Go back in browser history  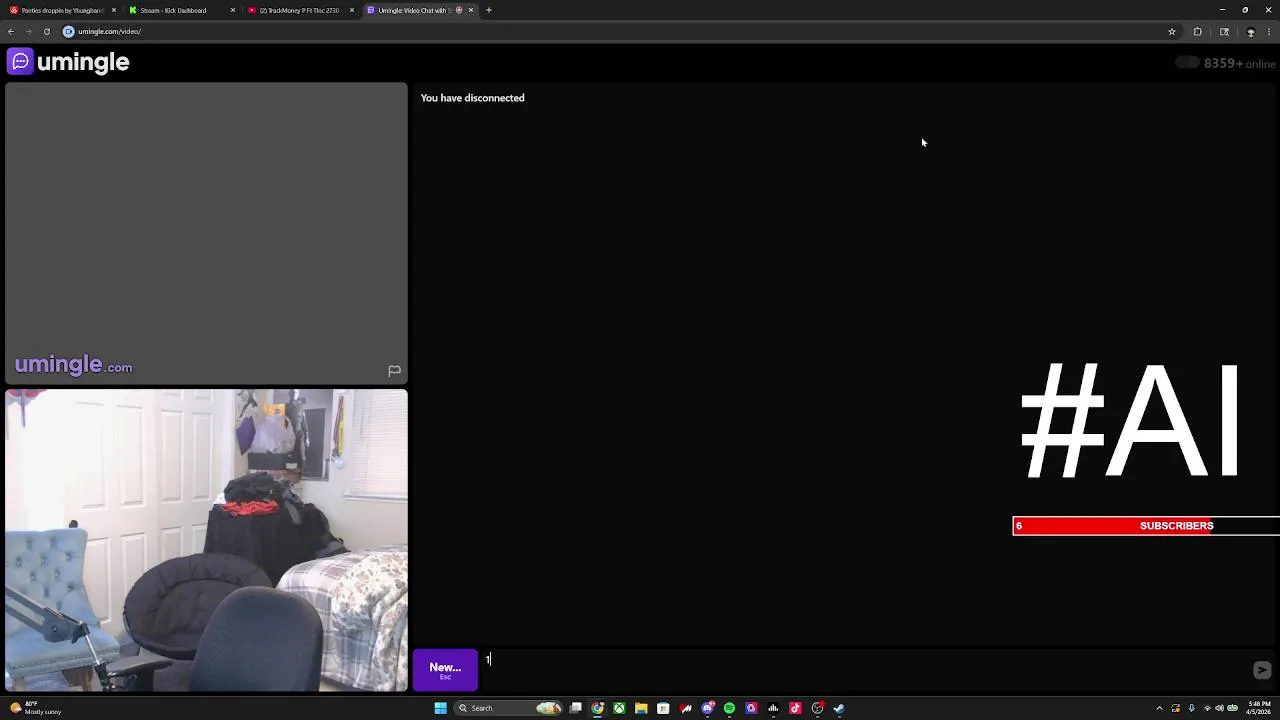pos(10,31)
